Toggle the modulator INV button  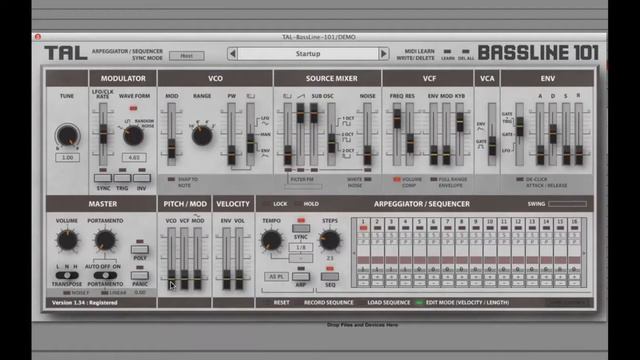tap(142, 178)
